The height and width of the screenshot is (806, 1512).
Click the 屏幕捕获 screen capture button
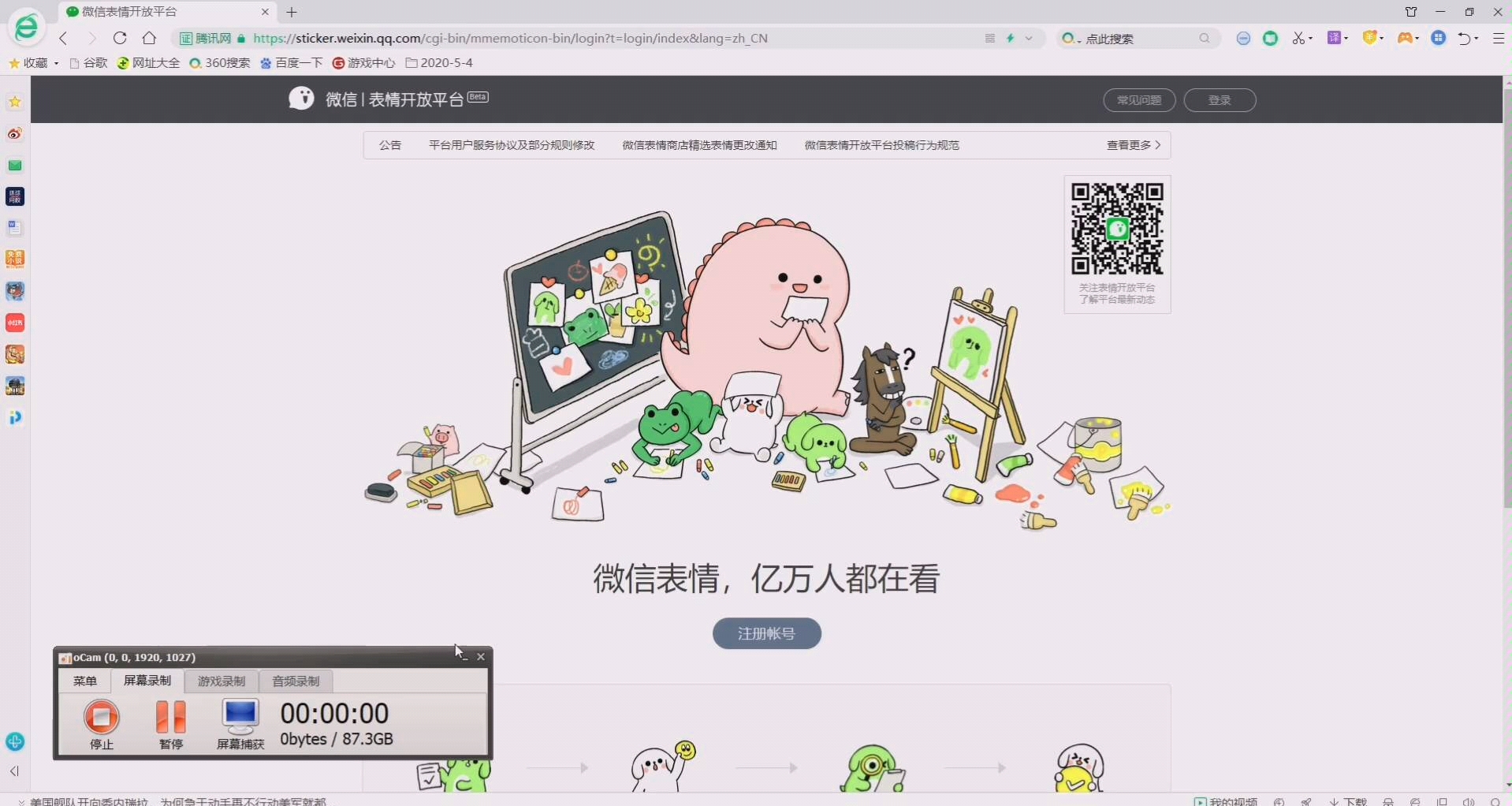(240, 724)
